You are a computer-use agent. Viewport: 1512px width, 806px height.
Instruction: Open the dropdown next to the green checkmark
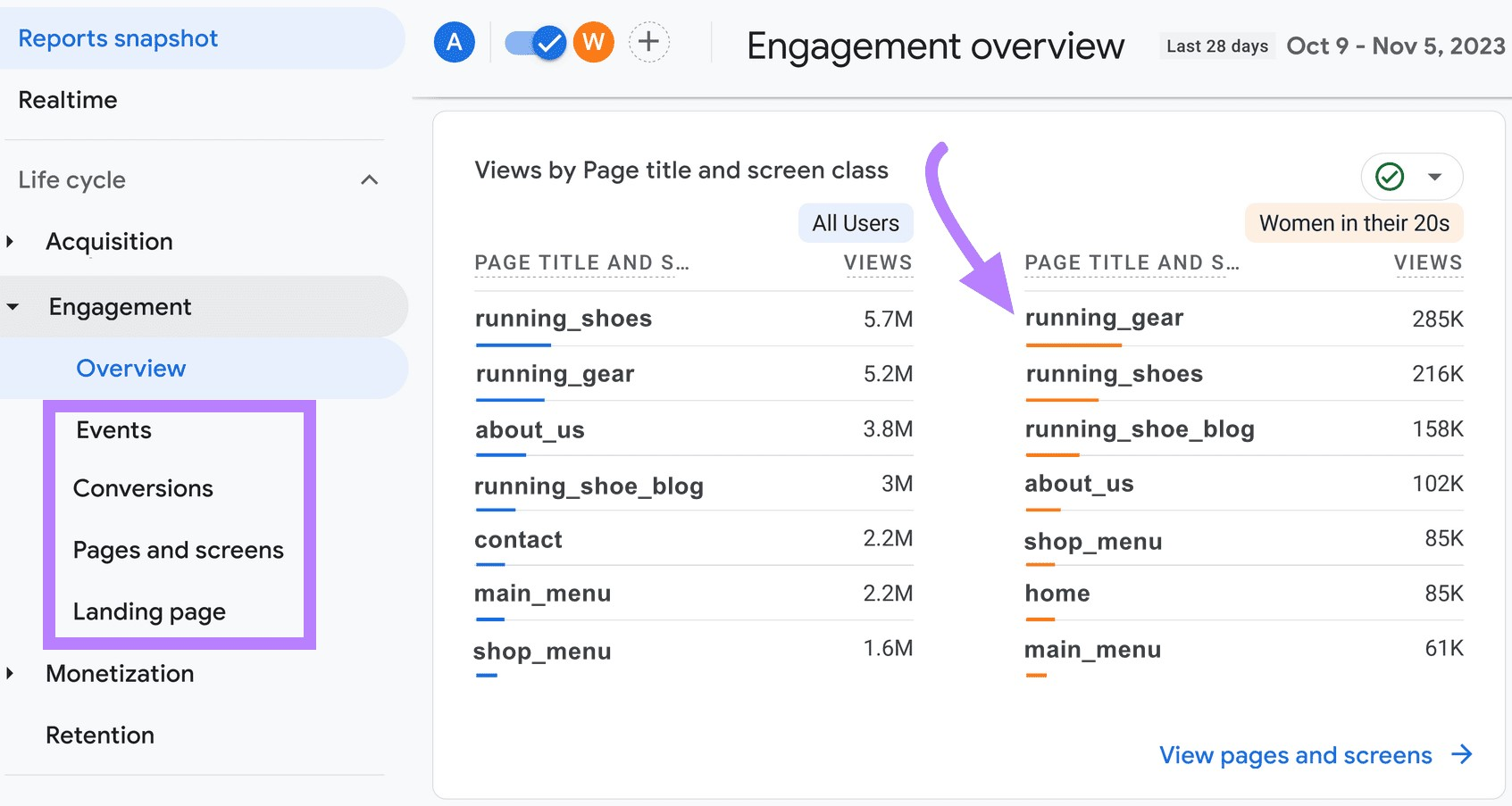click(x=1433, y=177)
